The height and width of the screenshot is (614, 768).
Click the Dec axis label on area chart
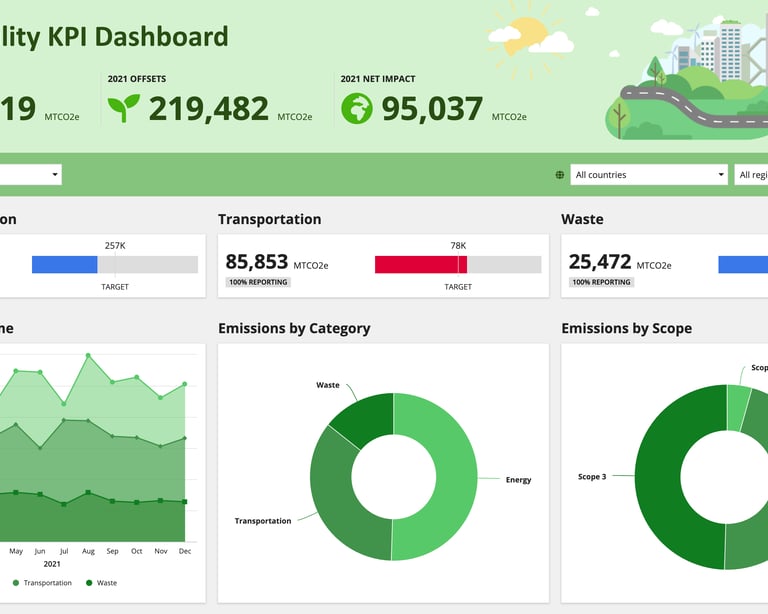pyautogui.click(x=185, y=551)
